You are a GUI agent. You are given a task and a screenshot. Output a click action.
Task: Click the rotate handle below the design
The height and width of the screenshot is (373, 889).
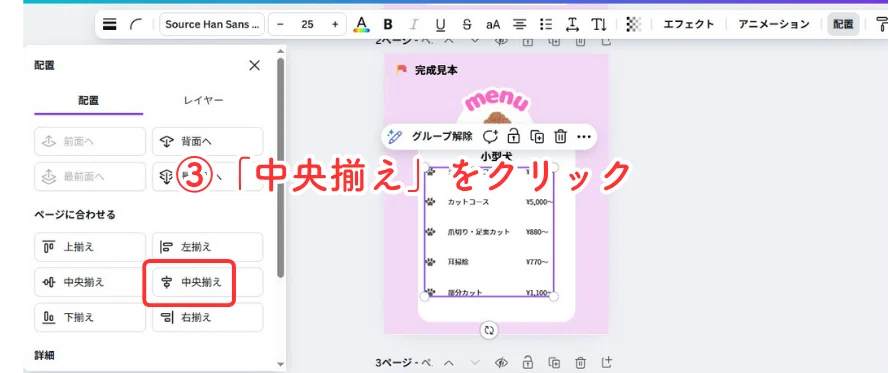click(488, 330)
